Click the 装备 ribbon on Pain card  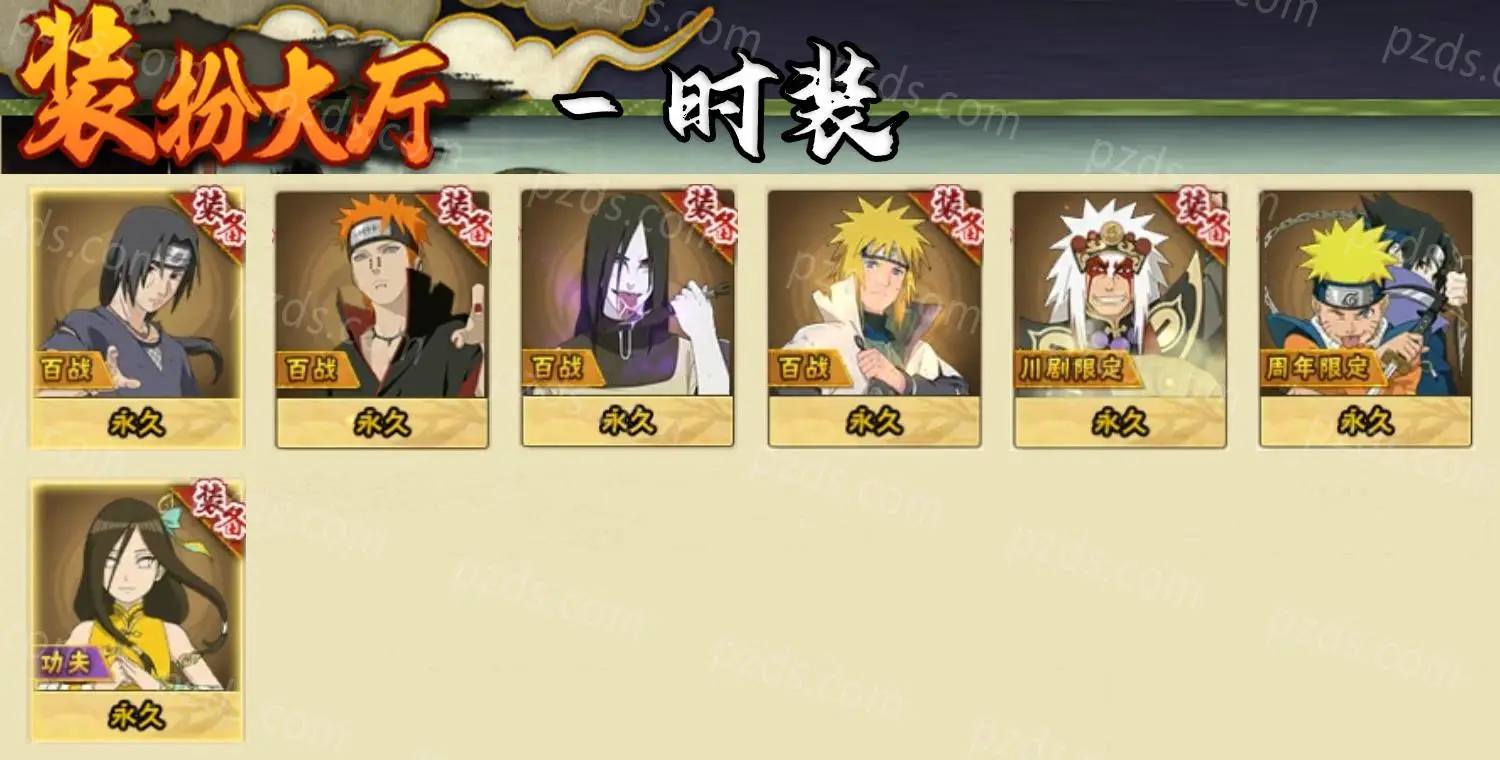coord(458,214)
